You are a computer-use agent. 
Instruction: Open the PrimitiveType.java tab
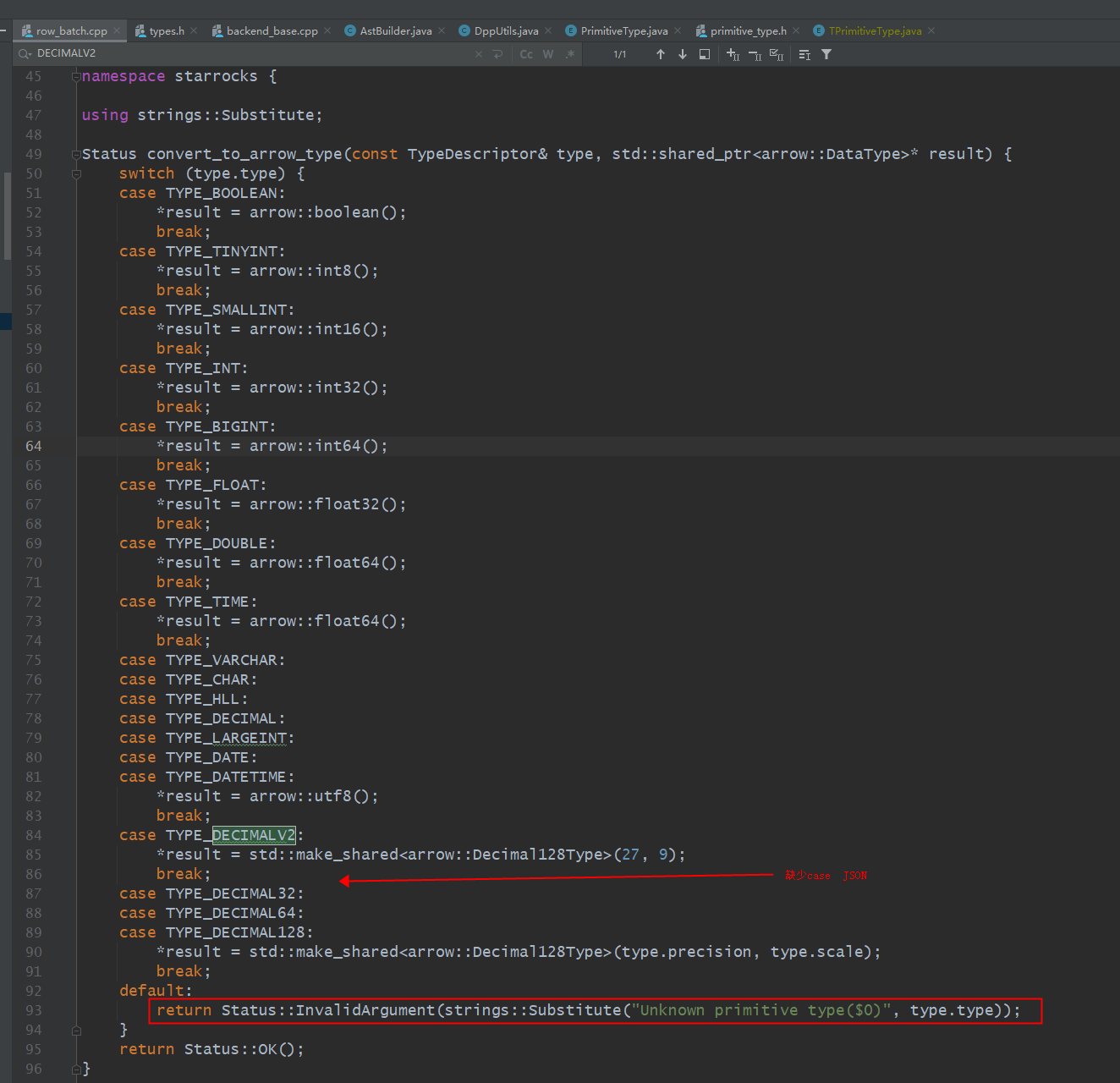(x=623, y=31)
